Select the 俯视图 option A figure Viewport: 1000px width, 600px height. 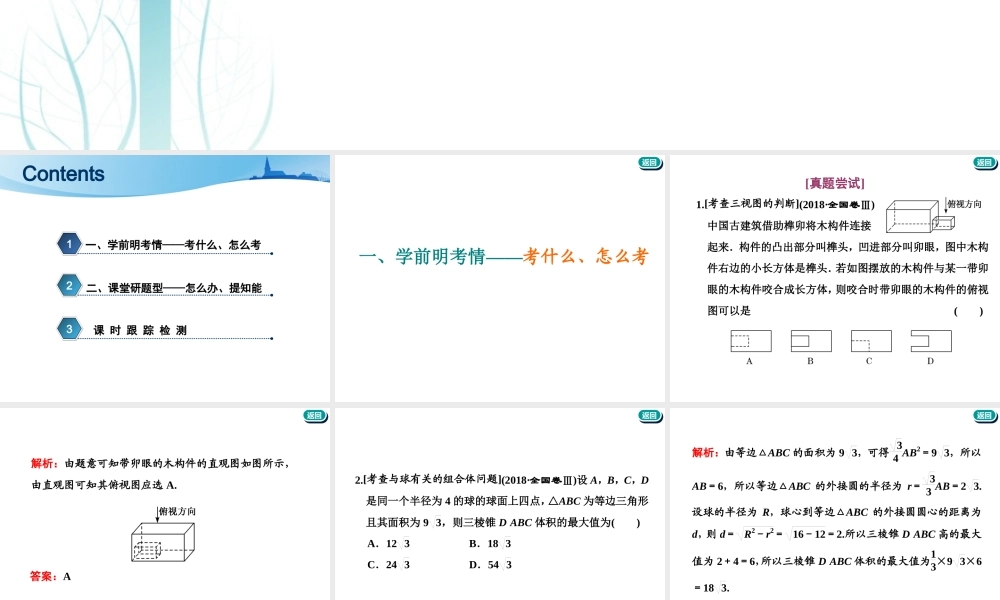[750, 340]
